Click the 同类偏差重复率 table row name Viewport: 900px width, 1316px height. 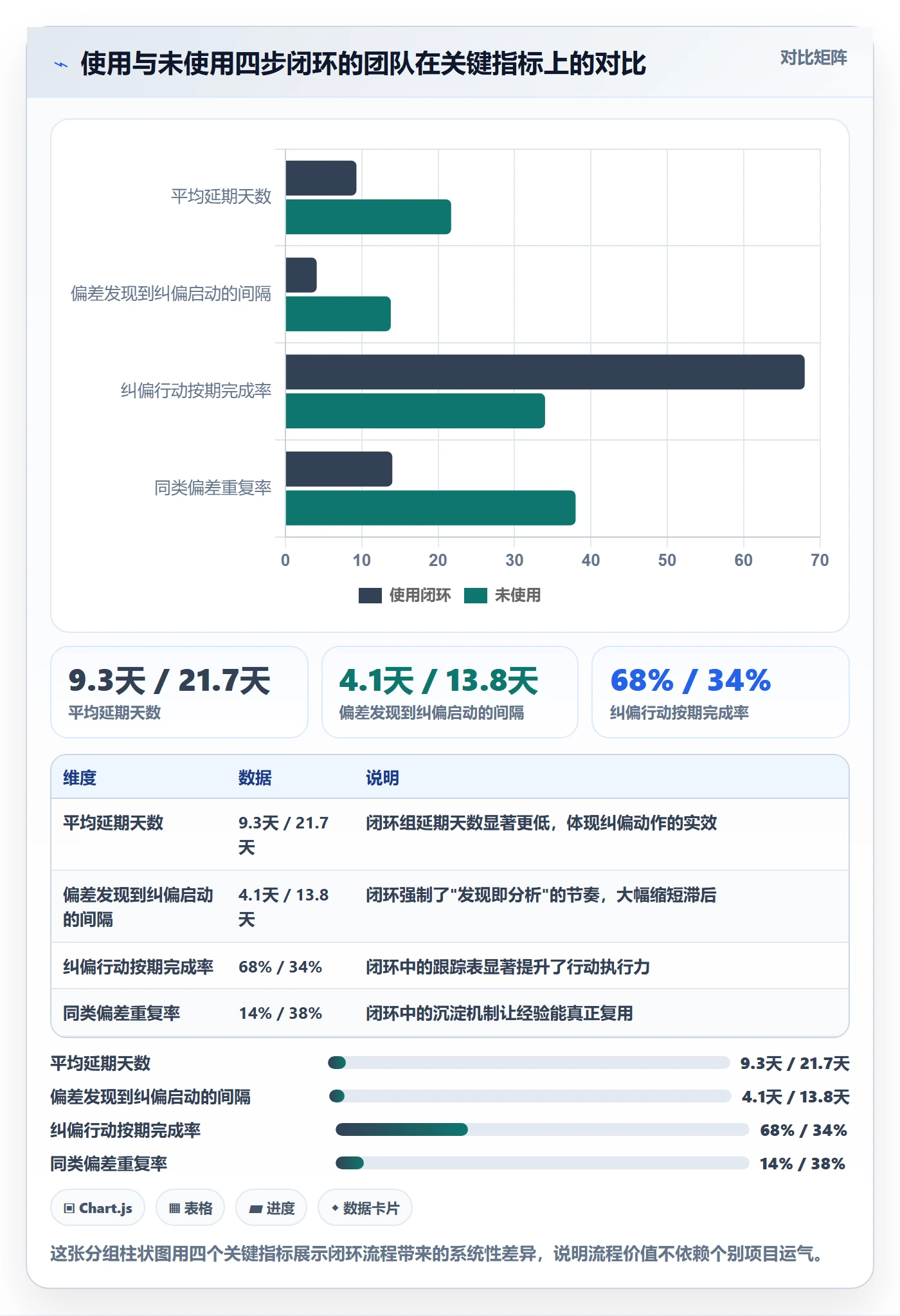coord(122,1013)
